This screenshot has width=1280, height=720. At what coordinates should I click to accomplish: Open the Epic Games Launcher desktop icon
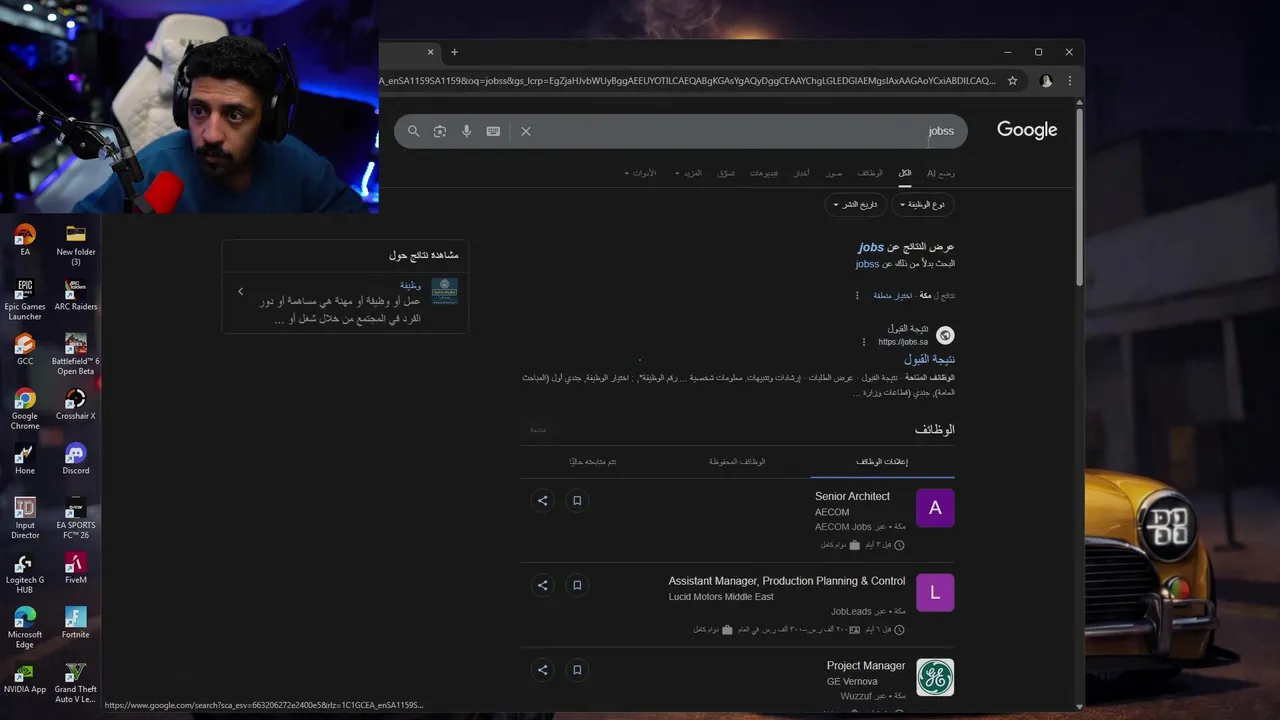(25, 299)
